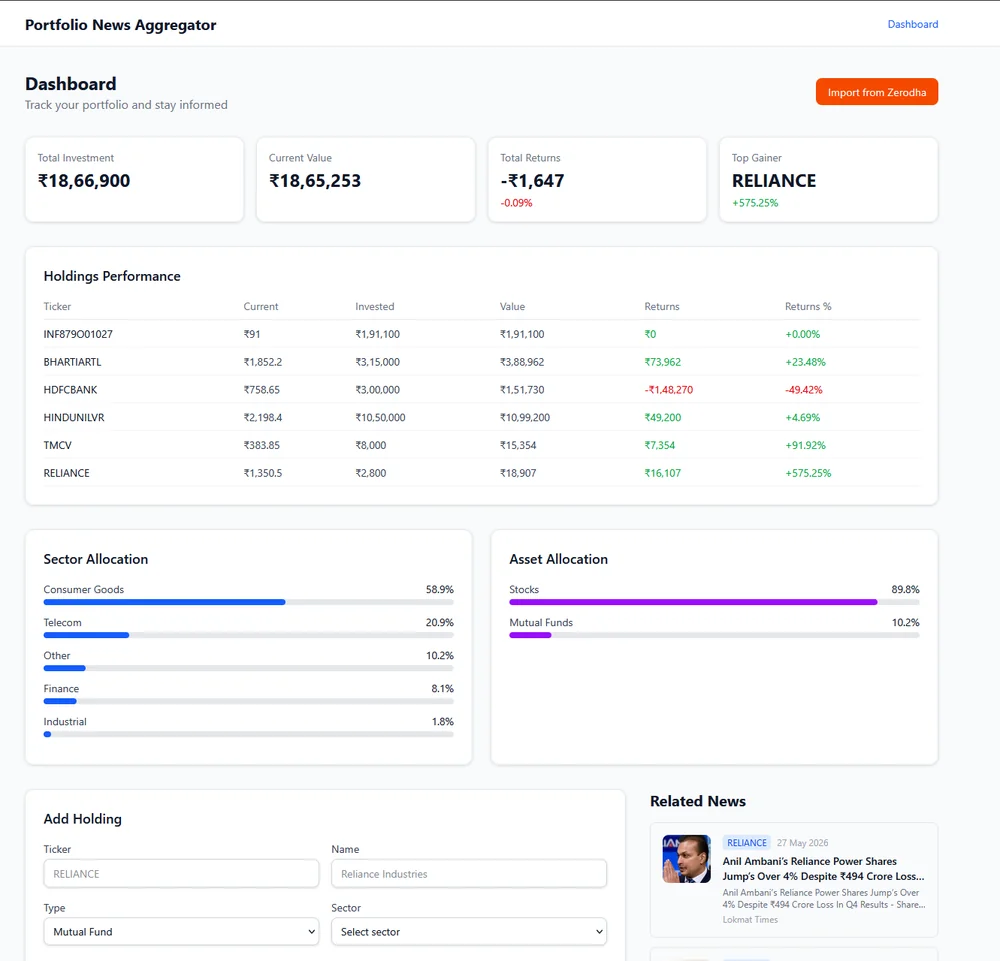
Task: Select the HINDUNILVR ticker row
Action: 482,418
